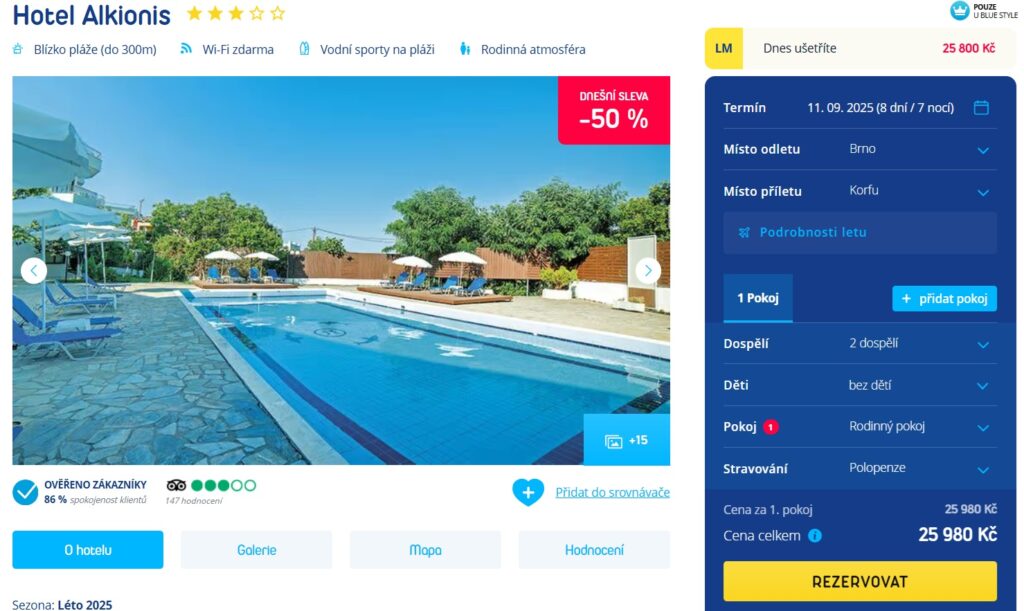Open the Dospělí 2 dospělí dropdown

tap(859, 343)
